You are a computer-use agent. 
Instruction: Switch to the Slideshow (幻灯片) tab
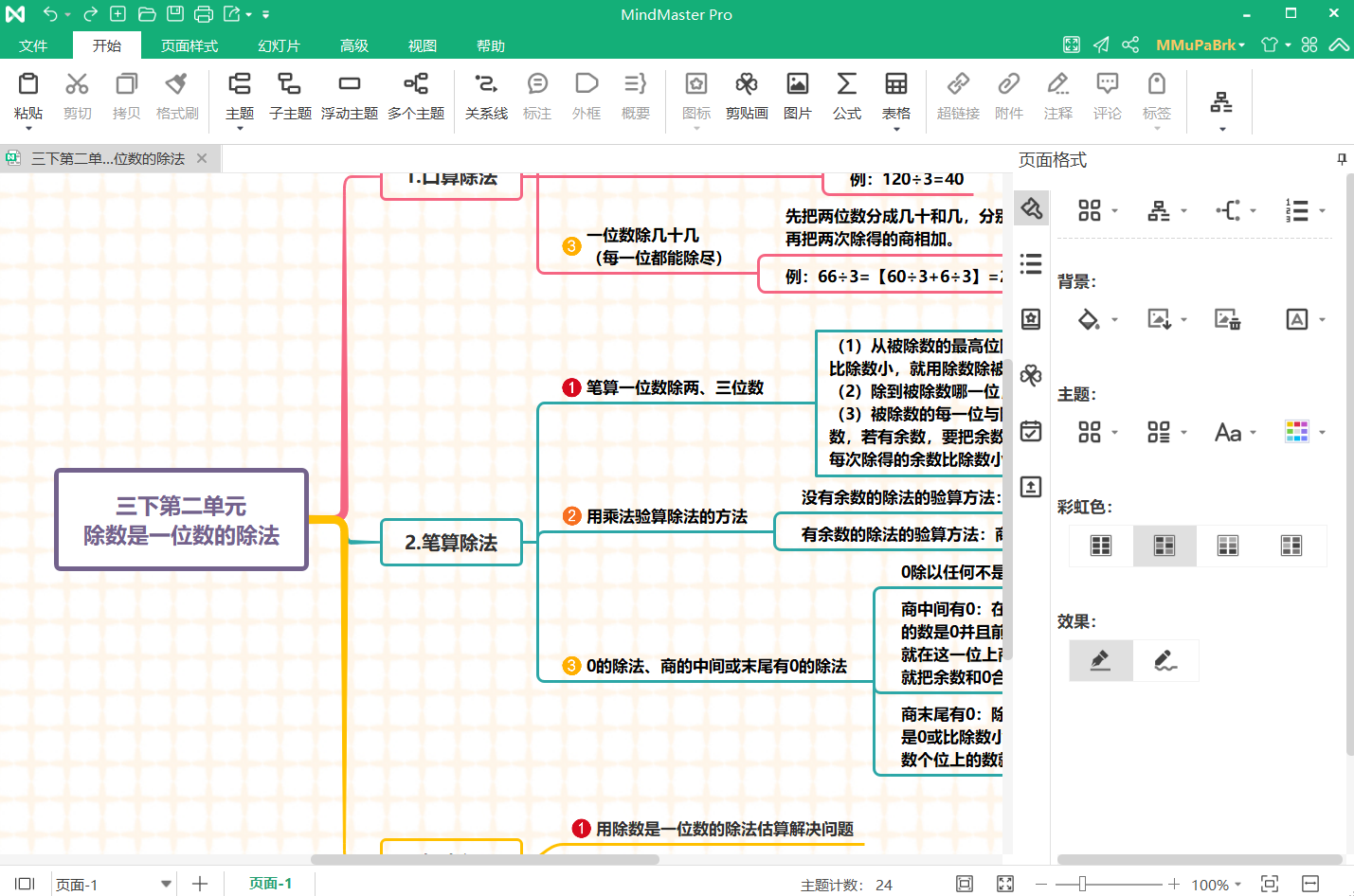tap(279, 45)
